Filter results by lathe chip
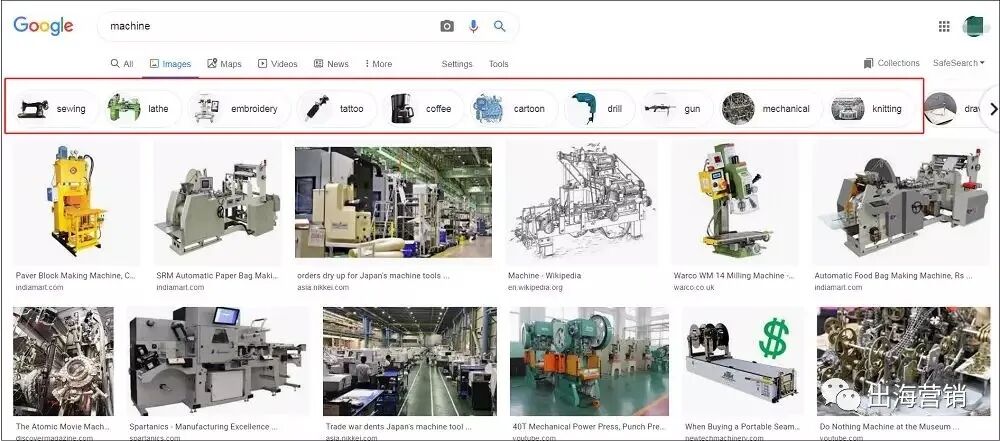Image resolution: width=1000 pixels, height=441 pixels. pos(142,108)
